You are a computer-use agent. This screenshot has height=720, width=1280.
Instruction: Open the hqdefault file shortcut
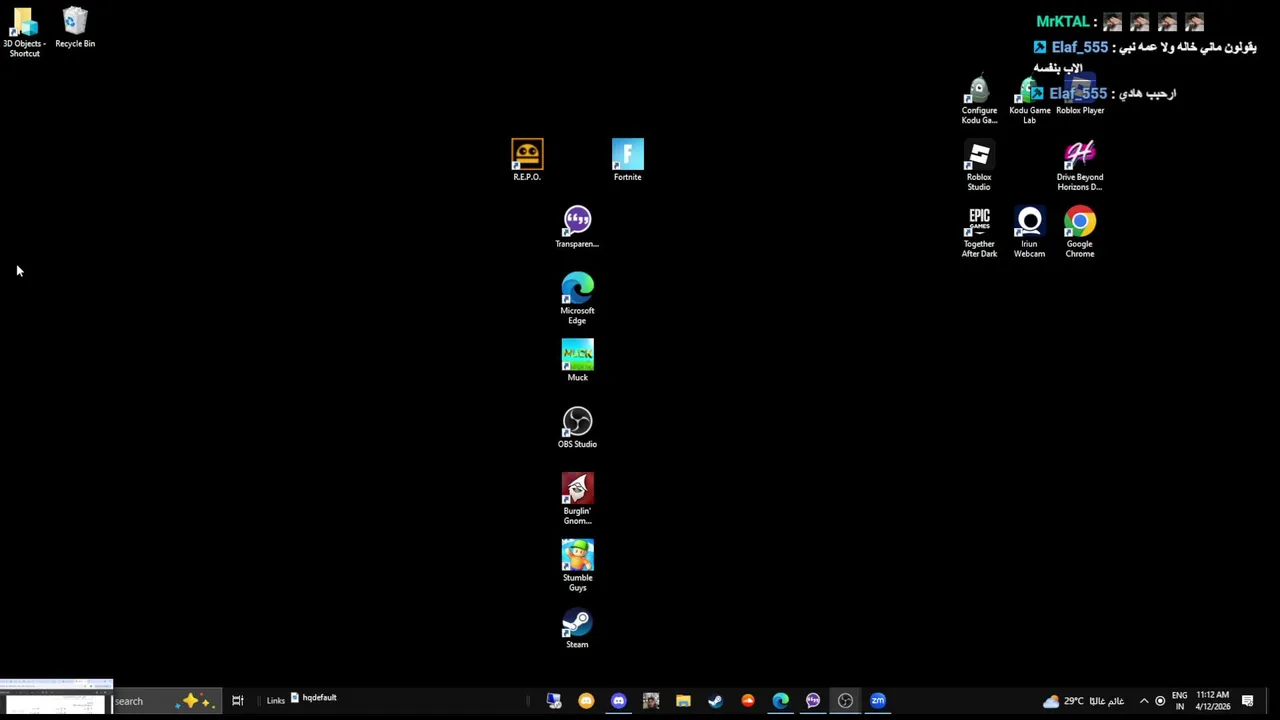coord(313,698)
